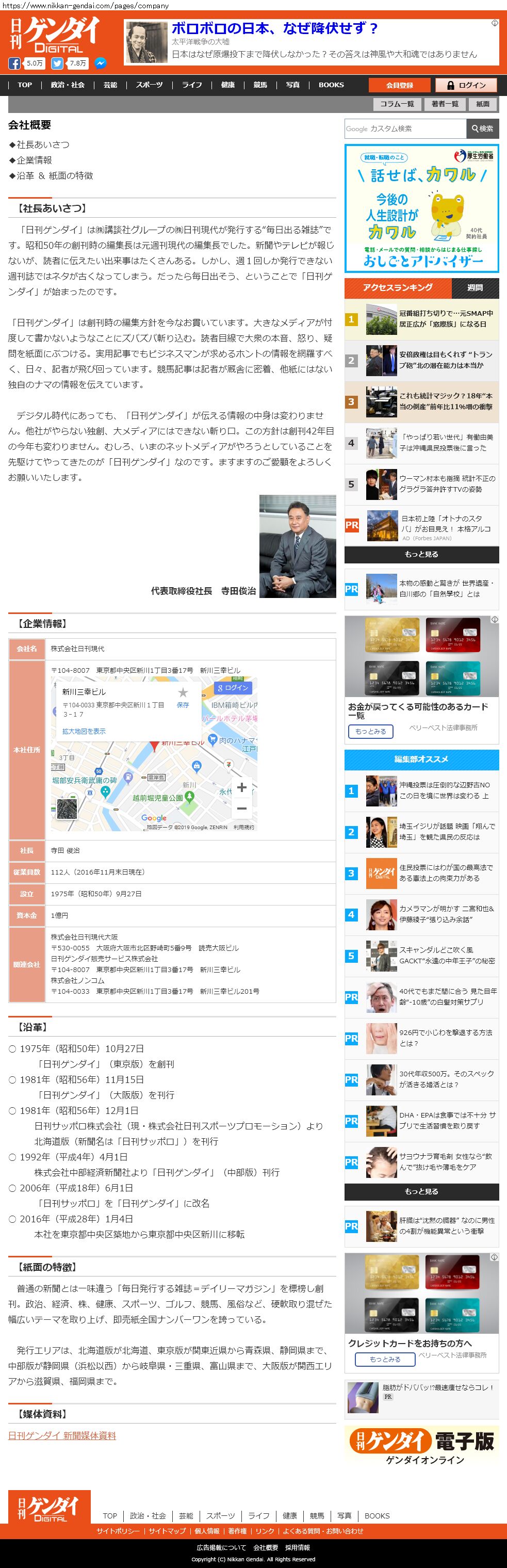The image size is (507, 1568).
Task: Click the Messenger icon in header
Action: point(101,63)
